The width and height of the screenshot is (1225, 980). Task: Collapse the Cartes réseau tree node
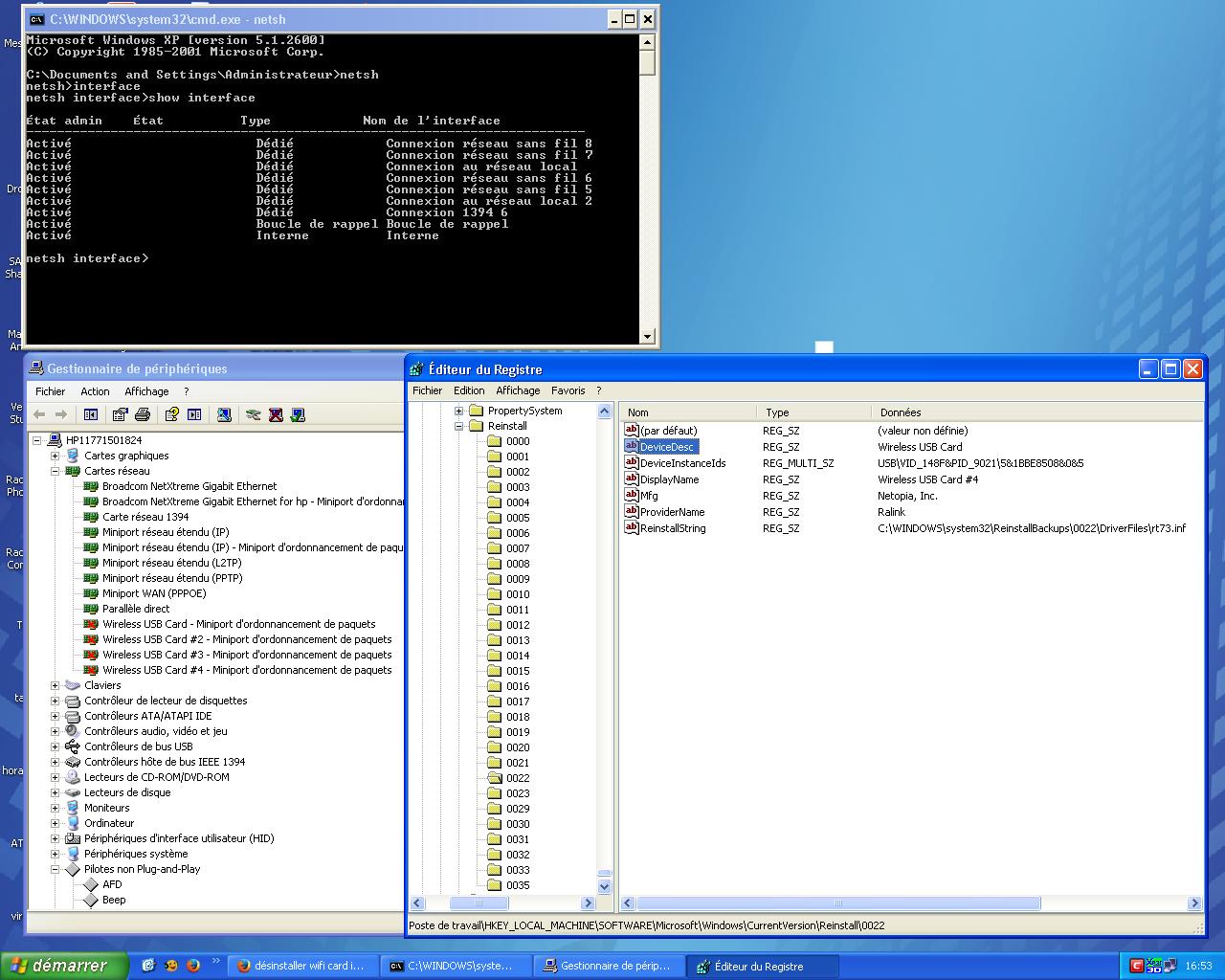55,471
